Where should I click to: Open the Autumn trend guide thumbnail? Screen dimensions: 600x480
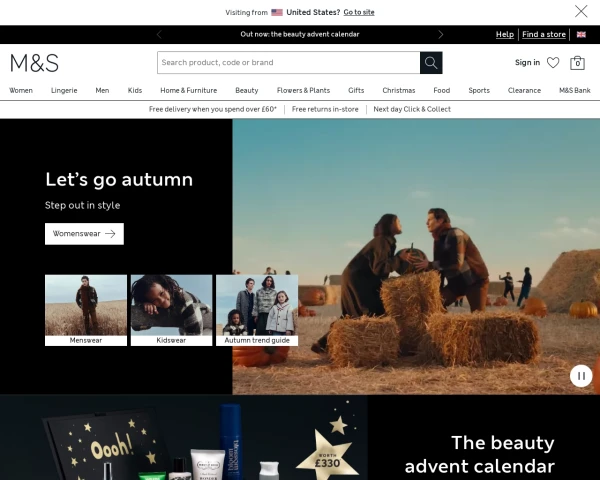pyautogui.click(x=257, y=310)
